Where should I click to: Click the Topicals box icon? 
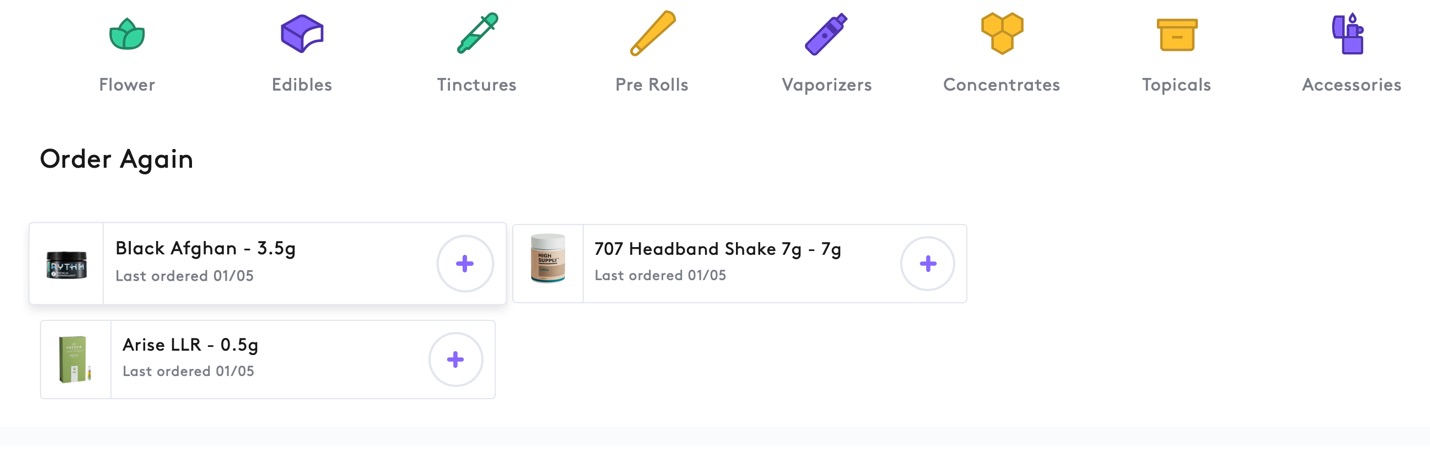point(1176,35)
